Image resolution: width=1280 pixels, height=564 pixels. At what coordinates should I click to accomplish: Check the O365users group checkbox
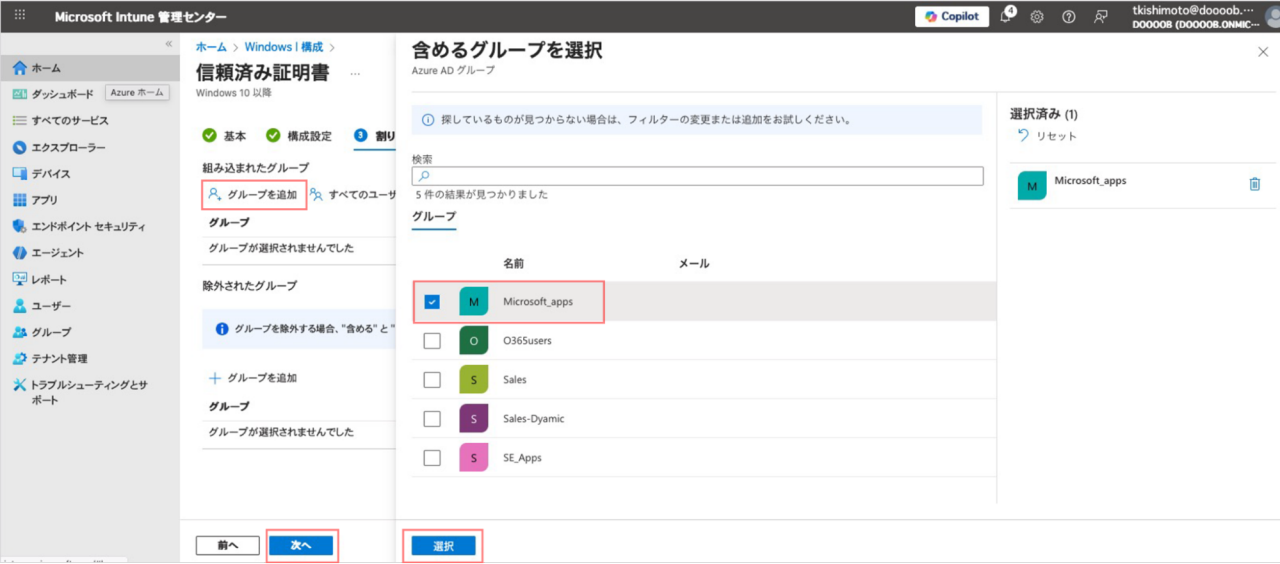coord(432,341)
